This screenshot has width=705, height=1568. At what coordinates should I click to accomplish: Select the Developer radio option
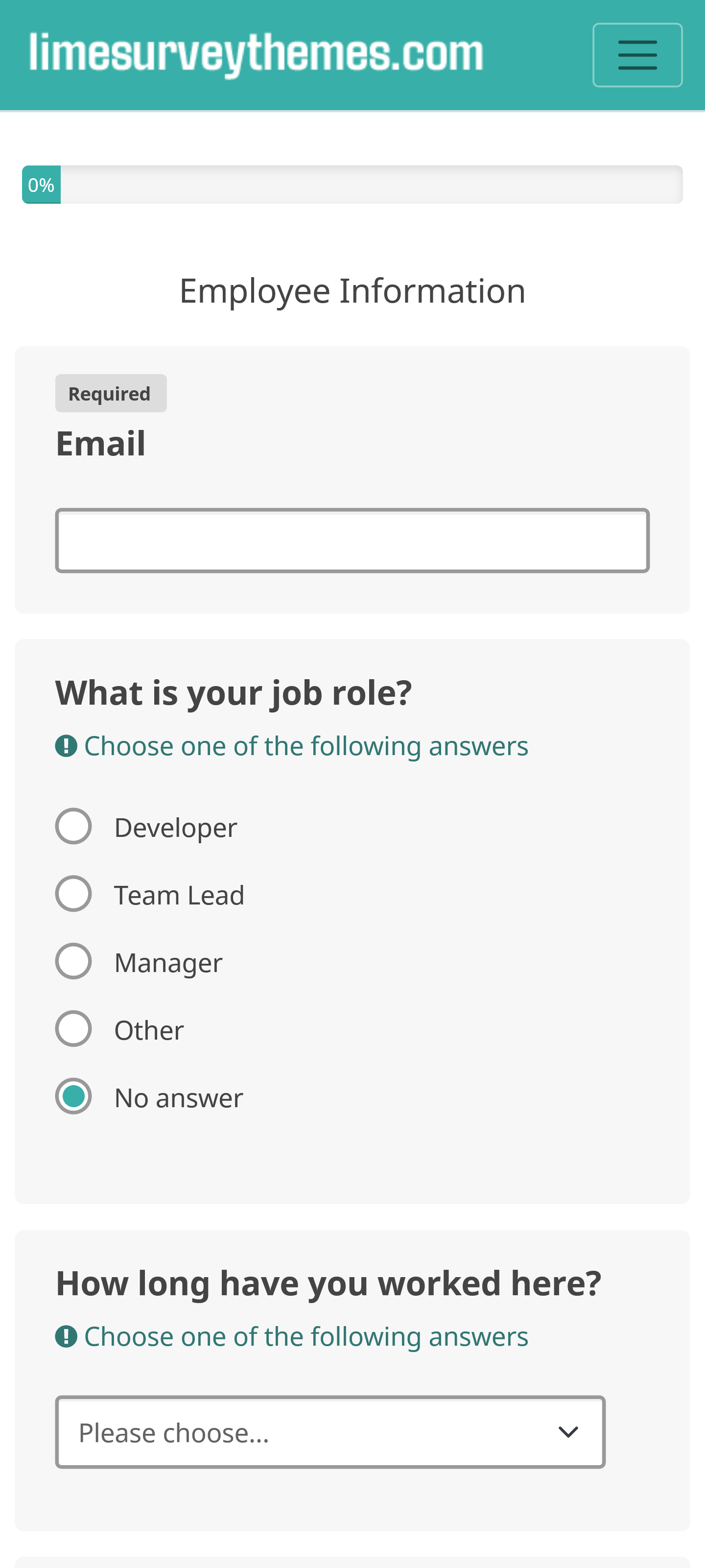click(x=73, y=826)
